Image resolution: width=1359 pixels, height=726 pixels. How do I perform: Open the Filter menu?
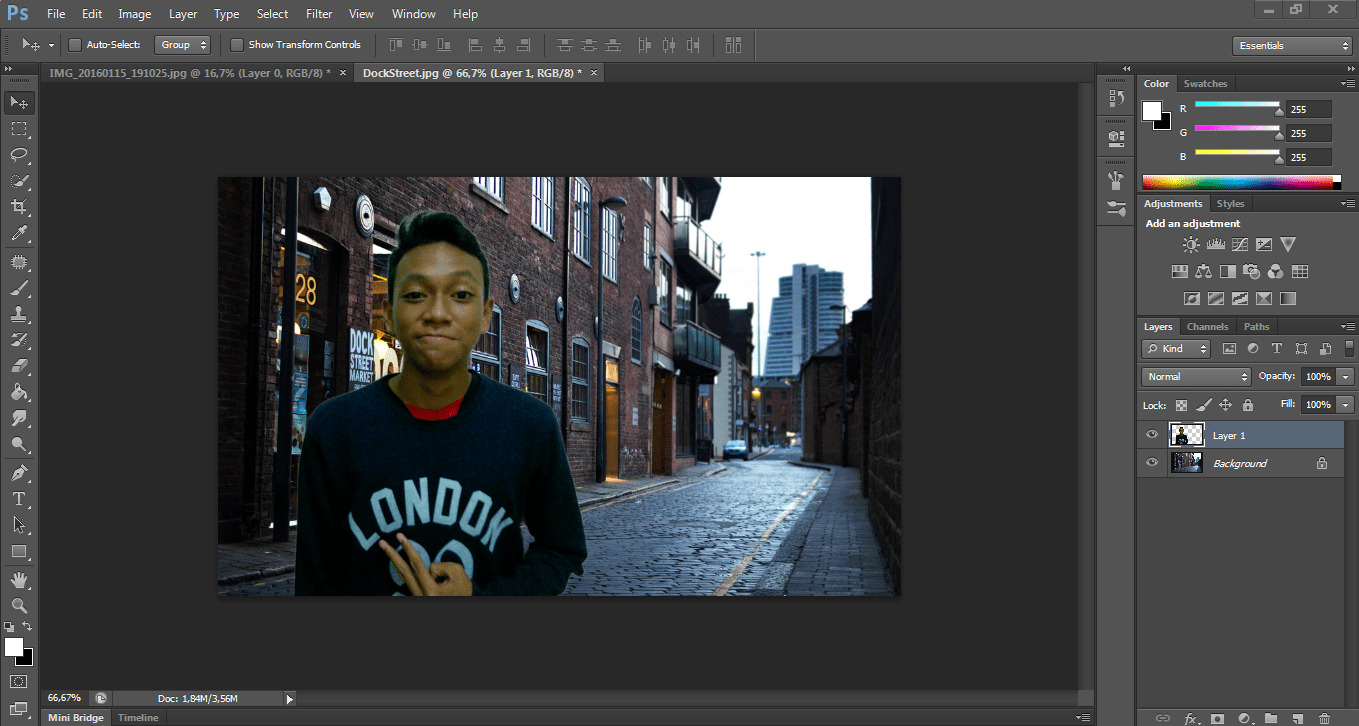coord(319,14)
